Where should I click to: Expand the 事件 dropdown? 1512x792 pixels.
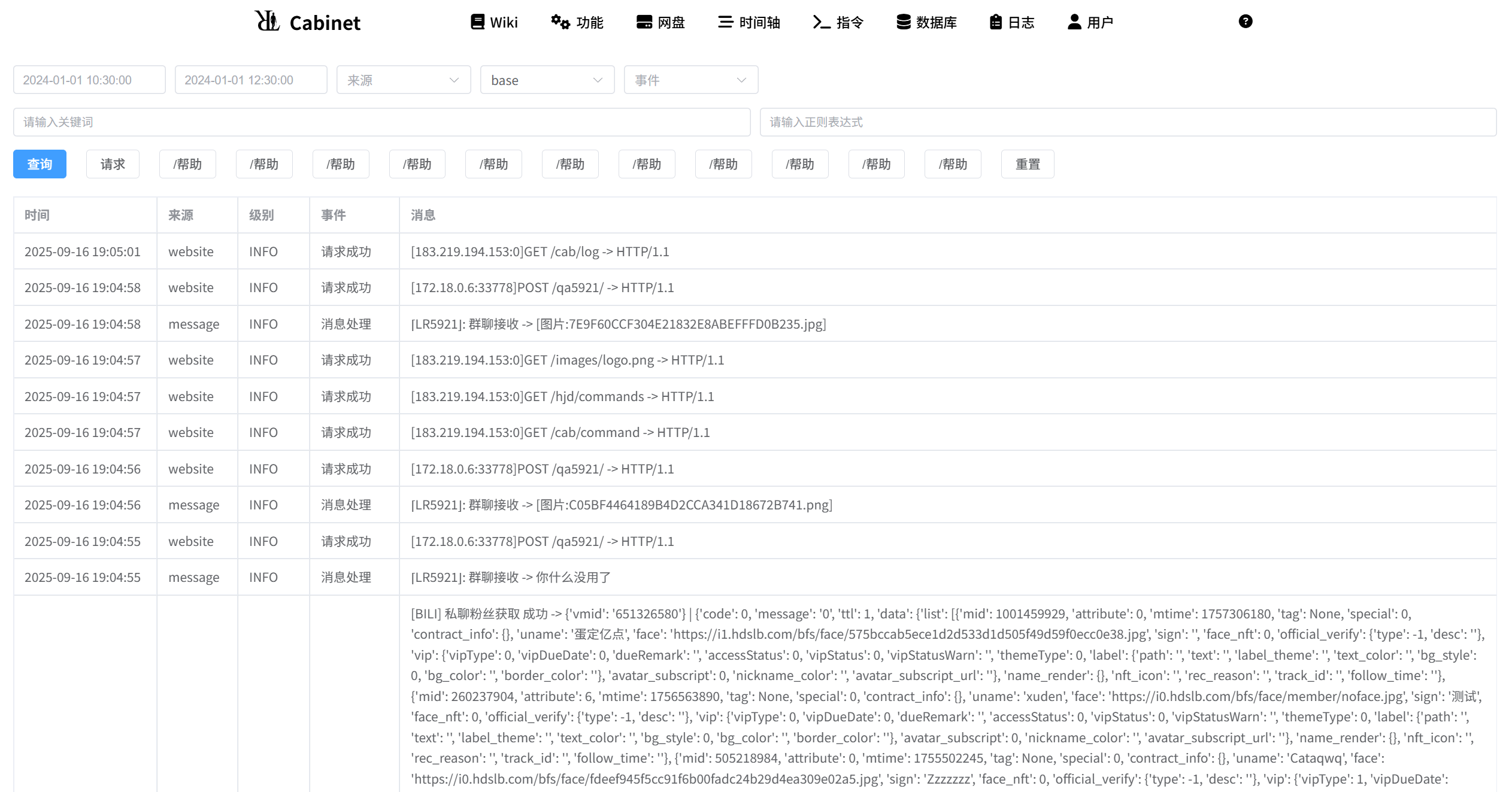coord(690,80)
